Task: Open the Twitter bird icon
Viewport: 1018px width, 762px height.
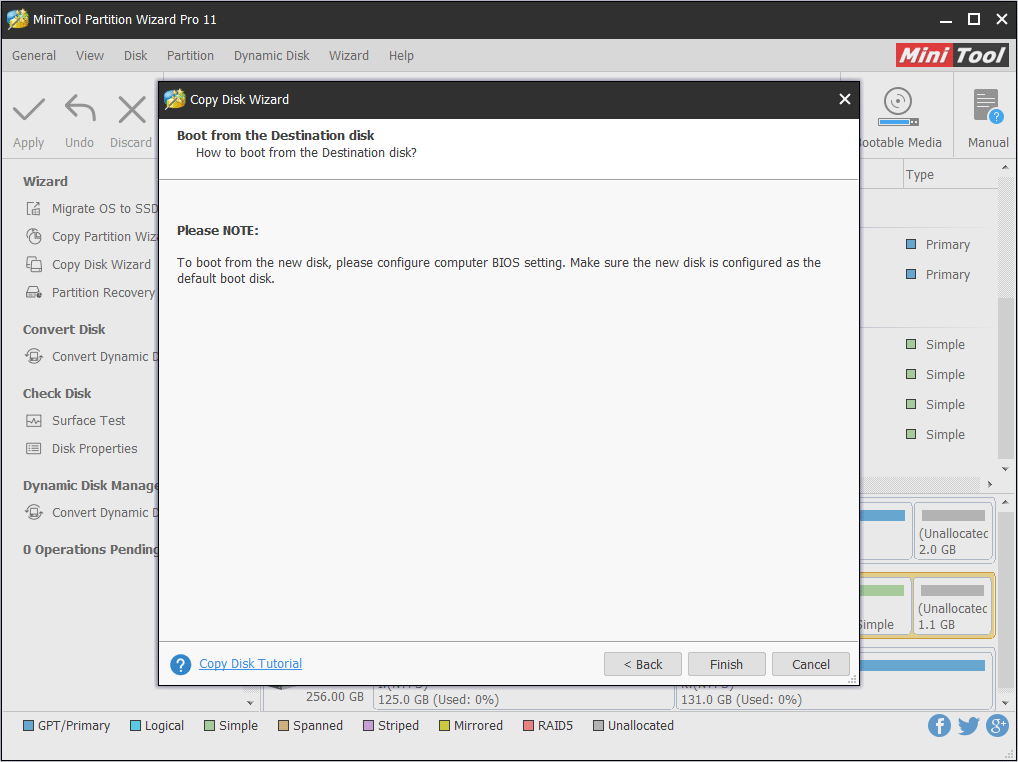Action: click(x=968, y=726)
